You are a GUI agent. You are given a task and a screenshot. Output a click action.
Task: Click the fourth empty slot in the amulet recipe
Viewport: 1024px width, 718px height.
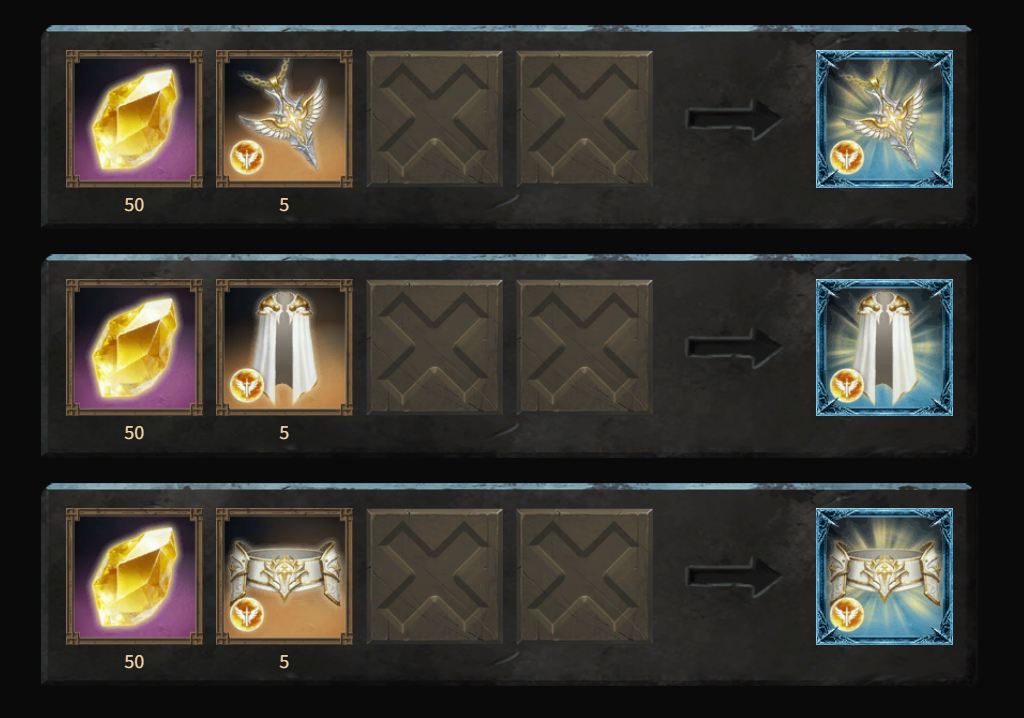(x=584, y=119)
